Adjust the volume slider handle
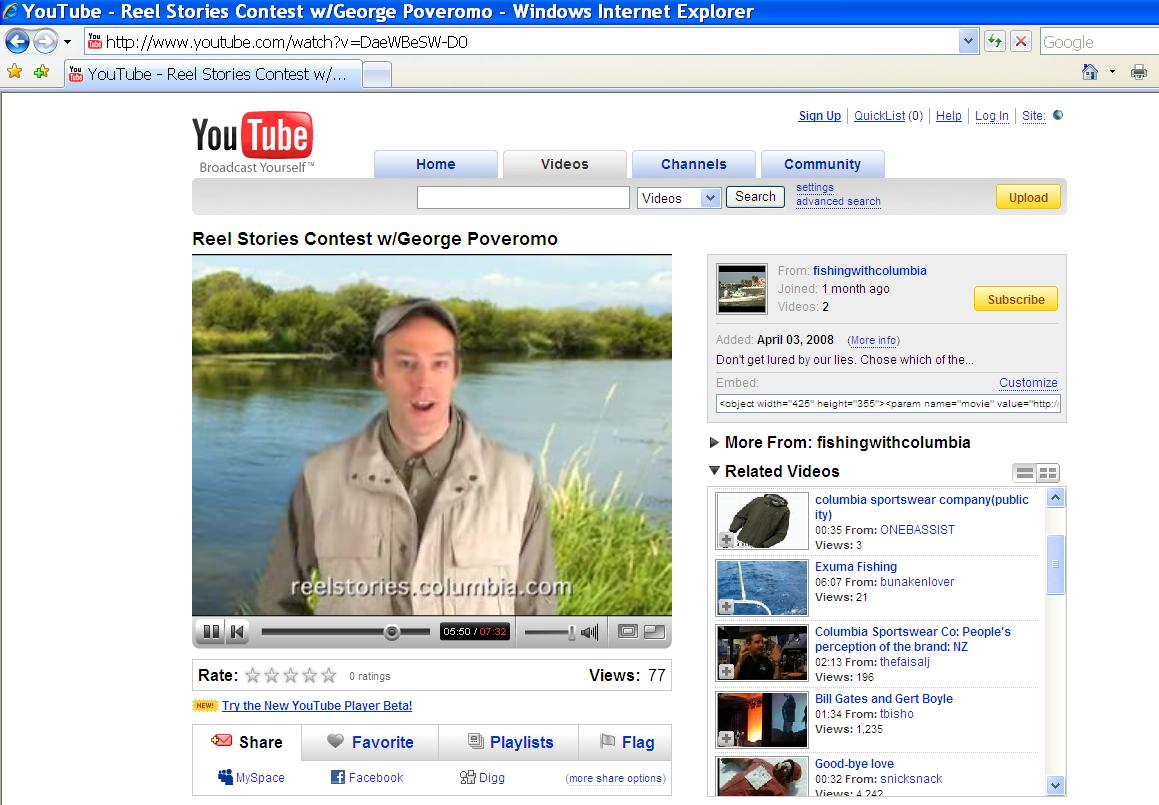 [571, 632]
